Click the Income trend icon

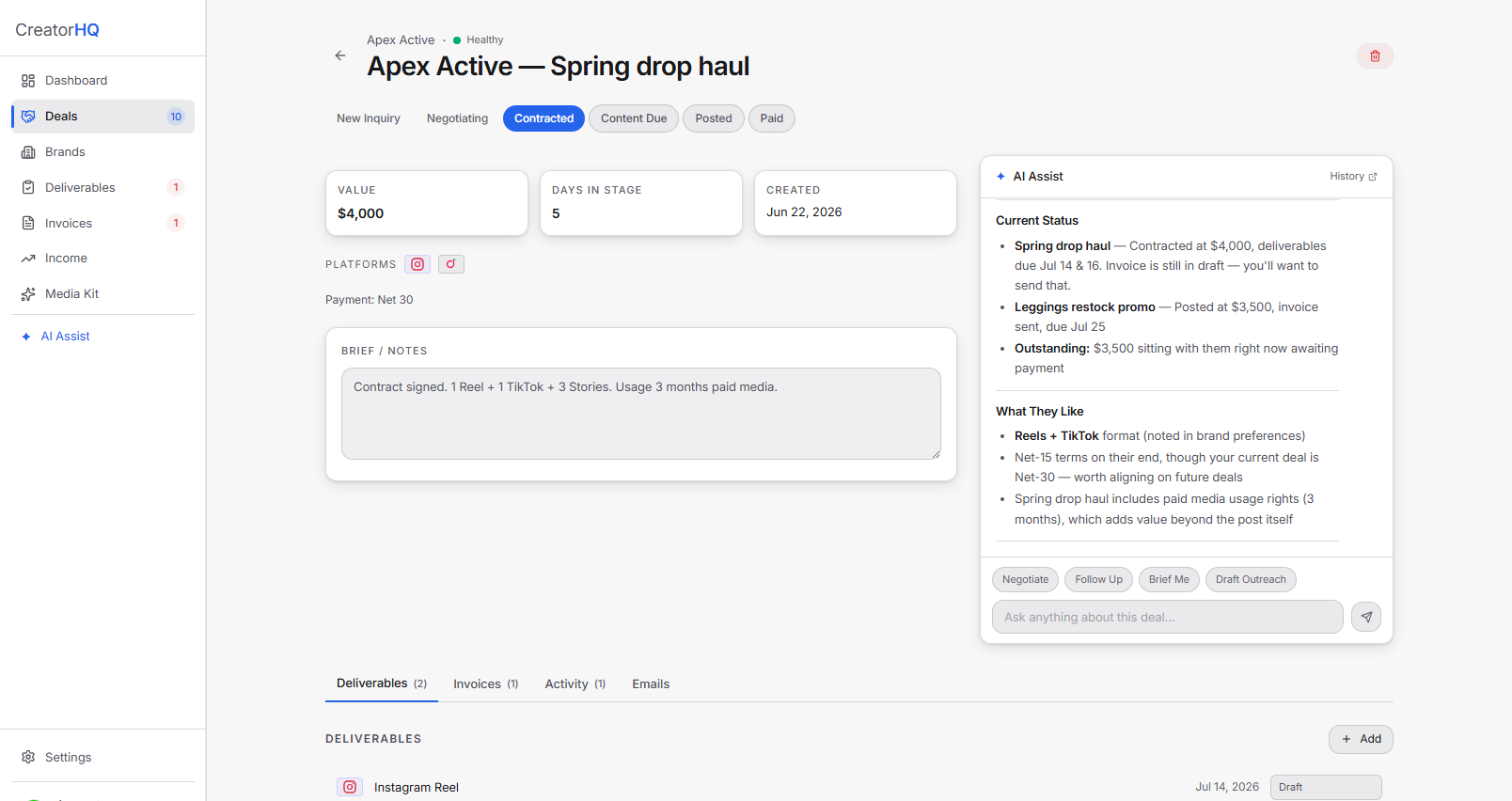28,259
